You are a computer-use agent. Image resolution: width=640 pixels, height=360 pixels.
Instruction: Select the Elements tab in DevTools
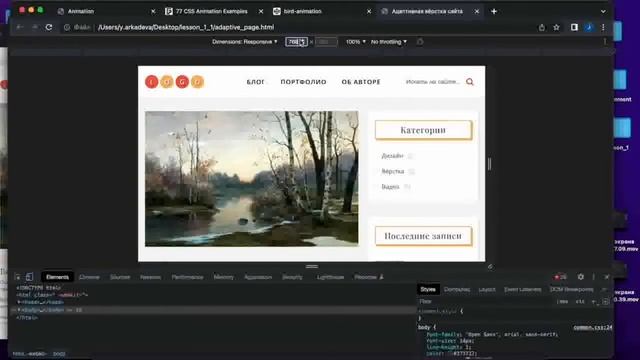(57, 277)
